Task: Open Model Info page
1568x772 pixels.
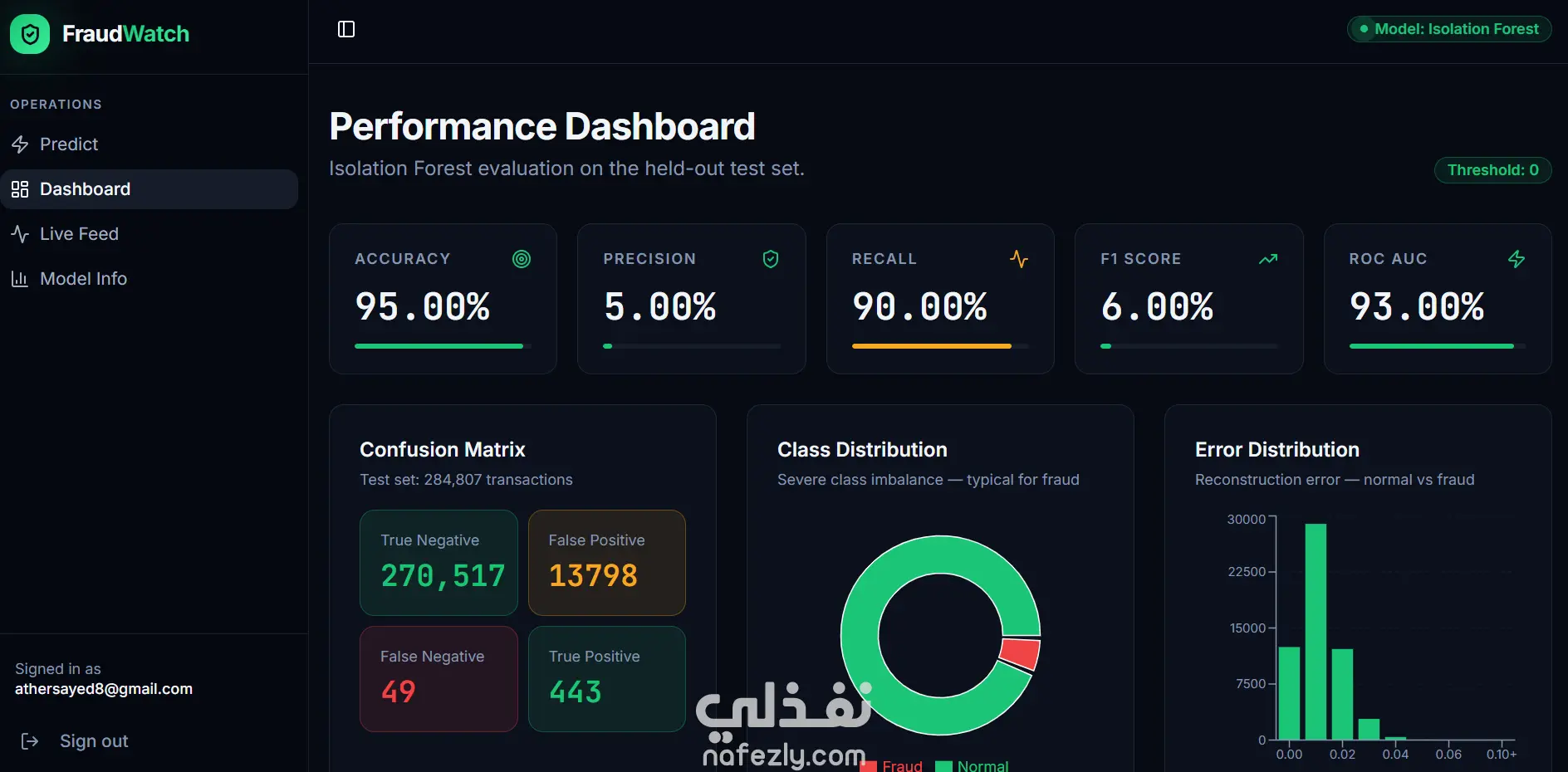Action: click(149, 279)
